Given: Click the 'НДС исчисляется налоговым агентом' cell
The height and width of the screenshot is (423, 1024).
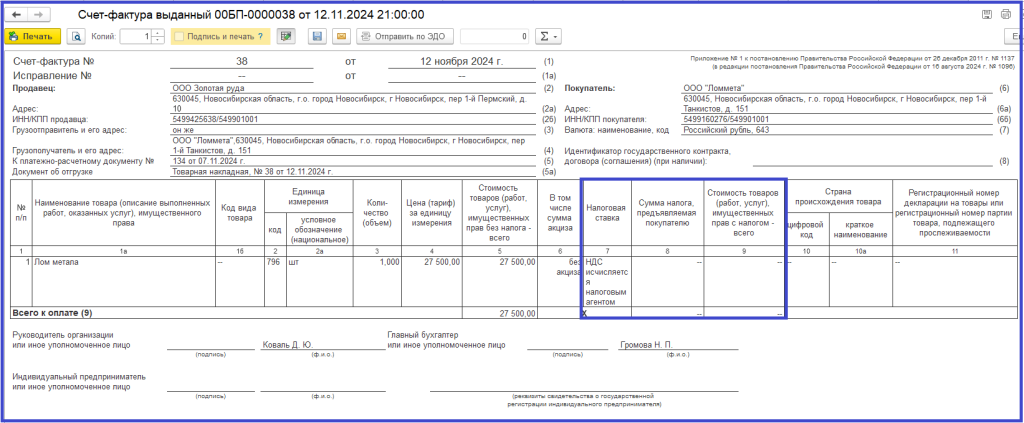Looking at the screenshot, I should point(607,282).
